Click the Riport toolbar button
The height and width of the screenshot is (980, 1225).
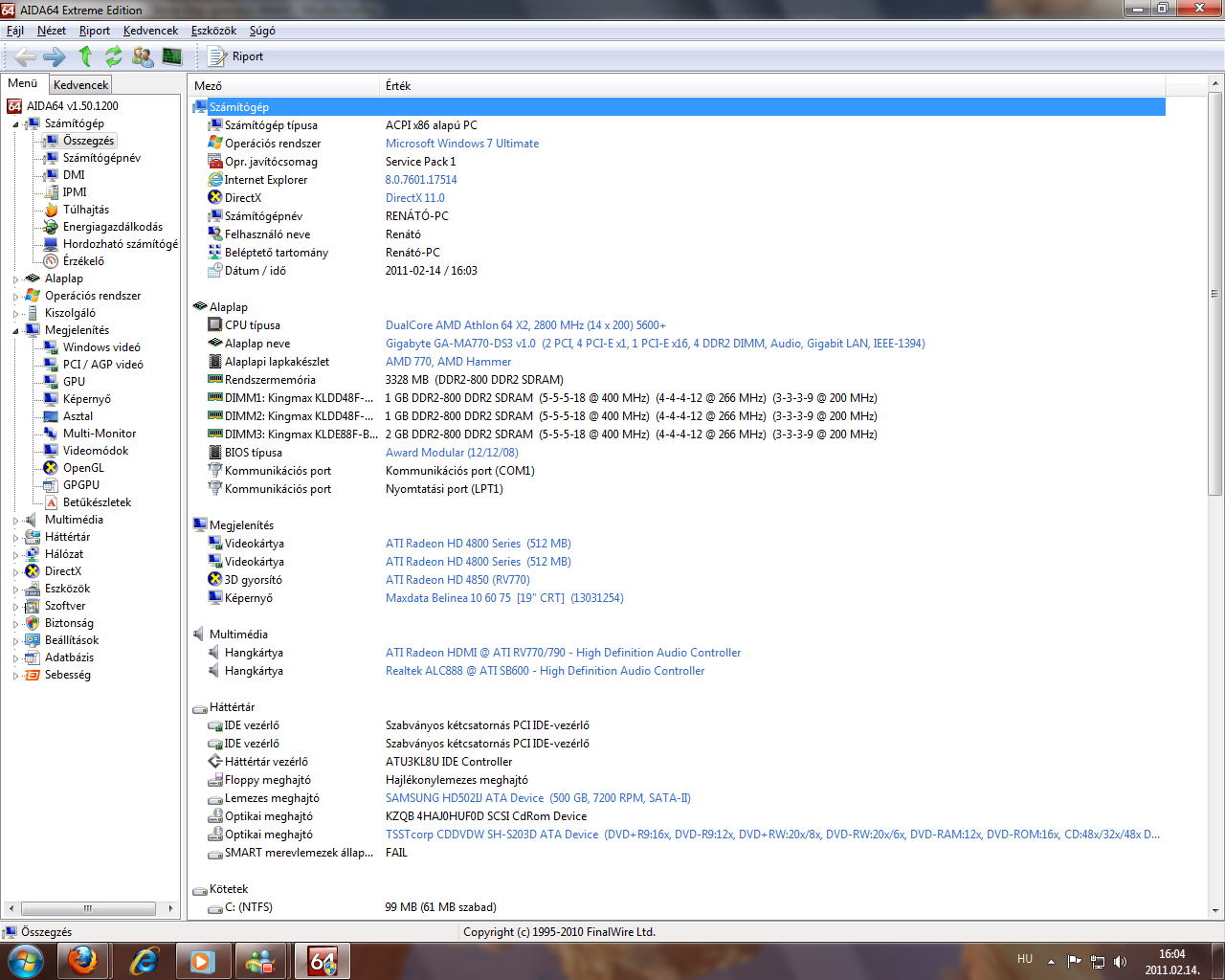(x=236, y=56)
